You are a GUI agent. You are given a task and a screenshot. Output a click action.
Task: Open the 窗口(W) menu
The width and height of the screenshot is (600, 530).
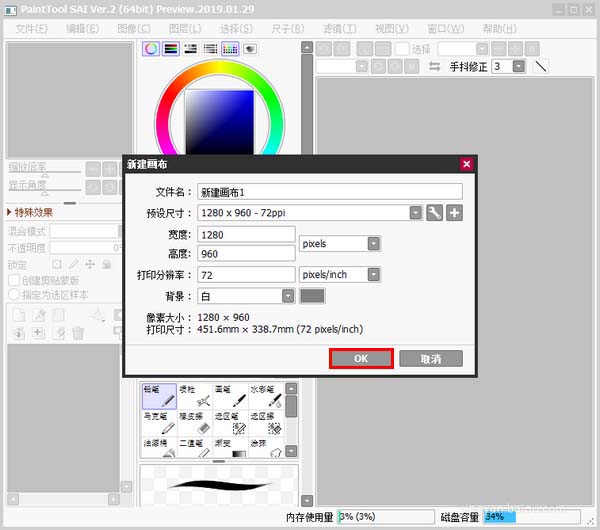tap(446, 29)
